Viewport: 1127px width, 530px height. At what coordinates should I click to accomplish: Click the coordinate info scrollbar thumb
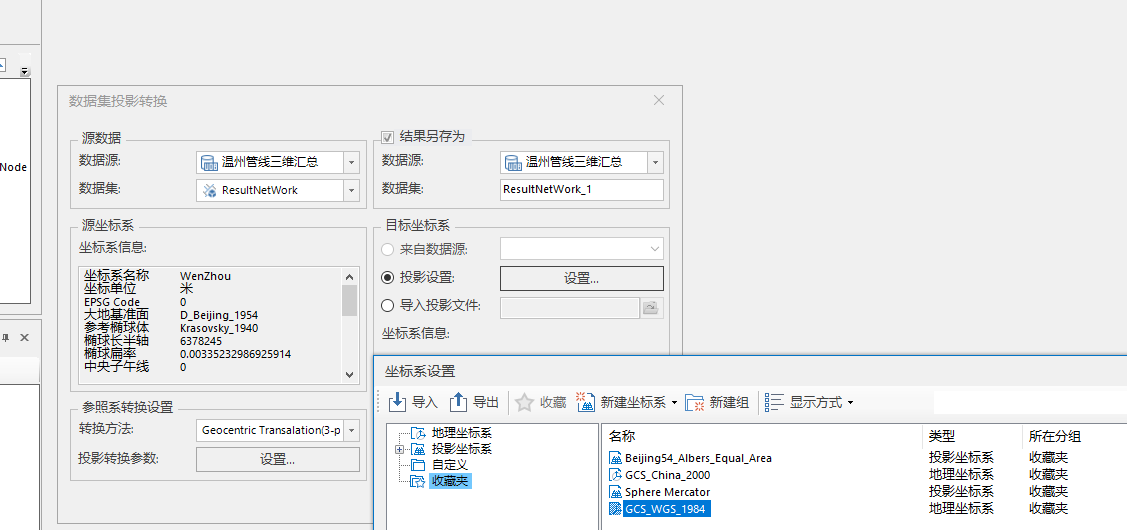tap(349, 301)
